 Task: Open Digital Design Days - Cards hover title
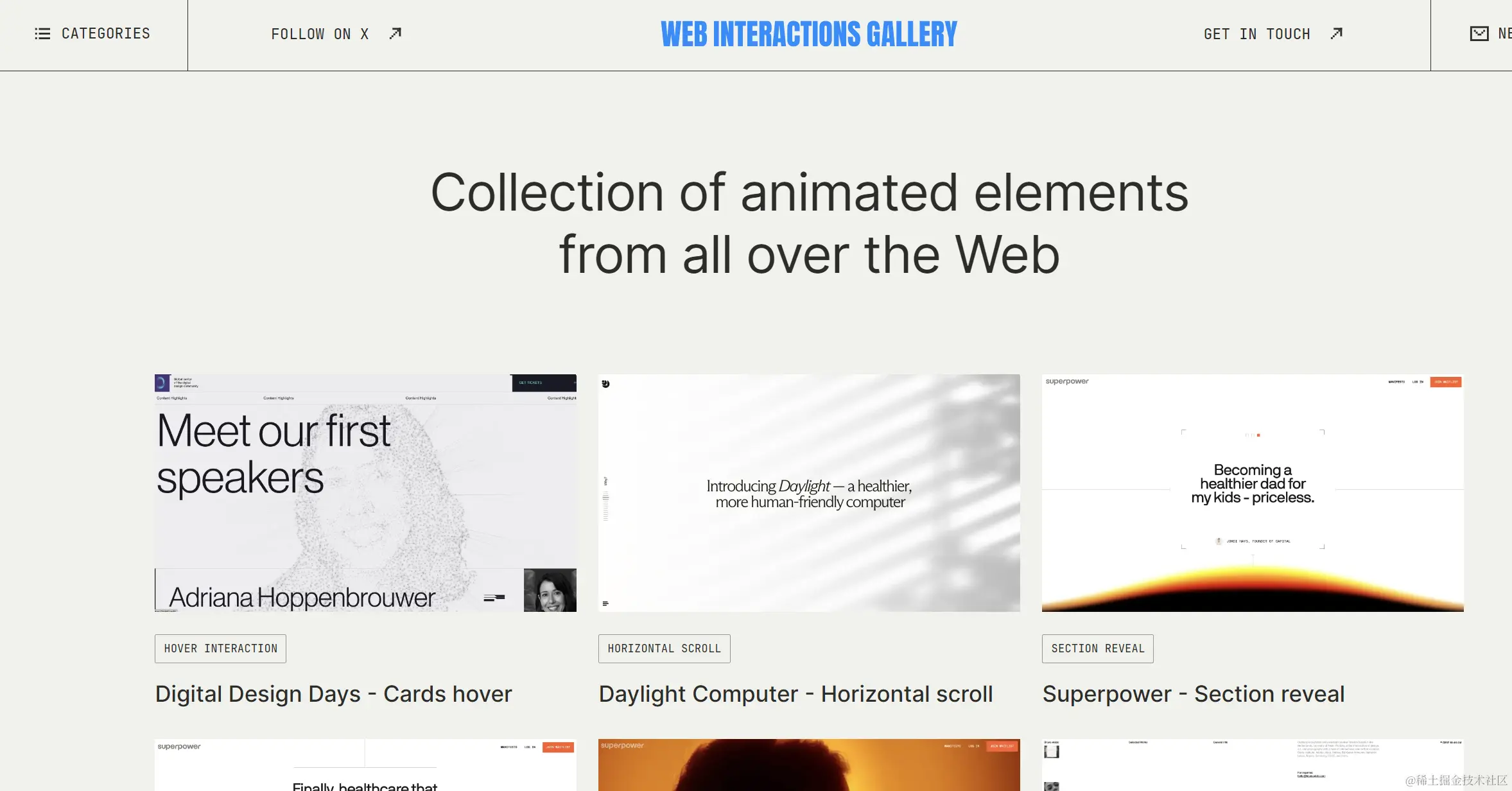click(333, 694)
